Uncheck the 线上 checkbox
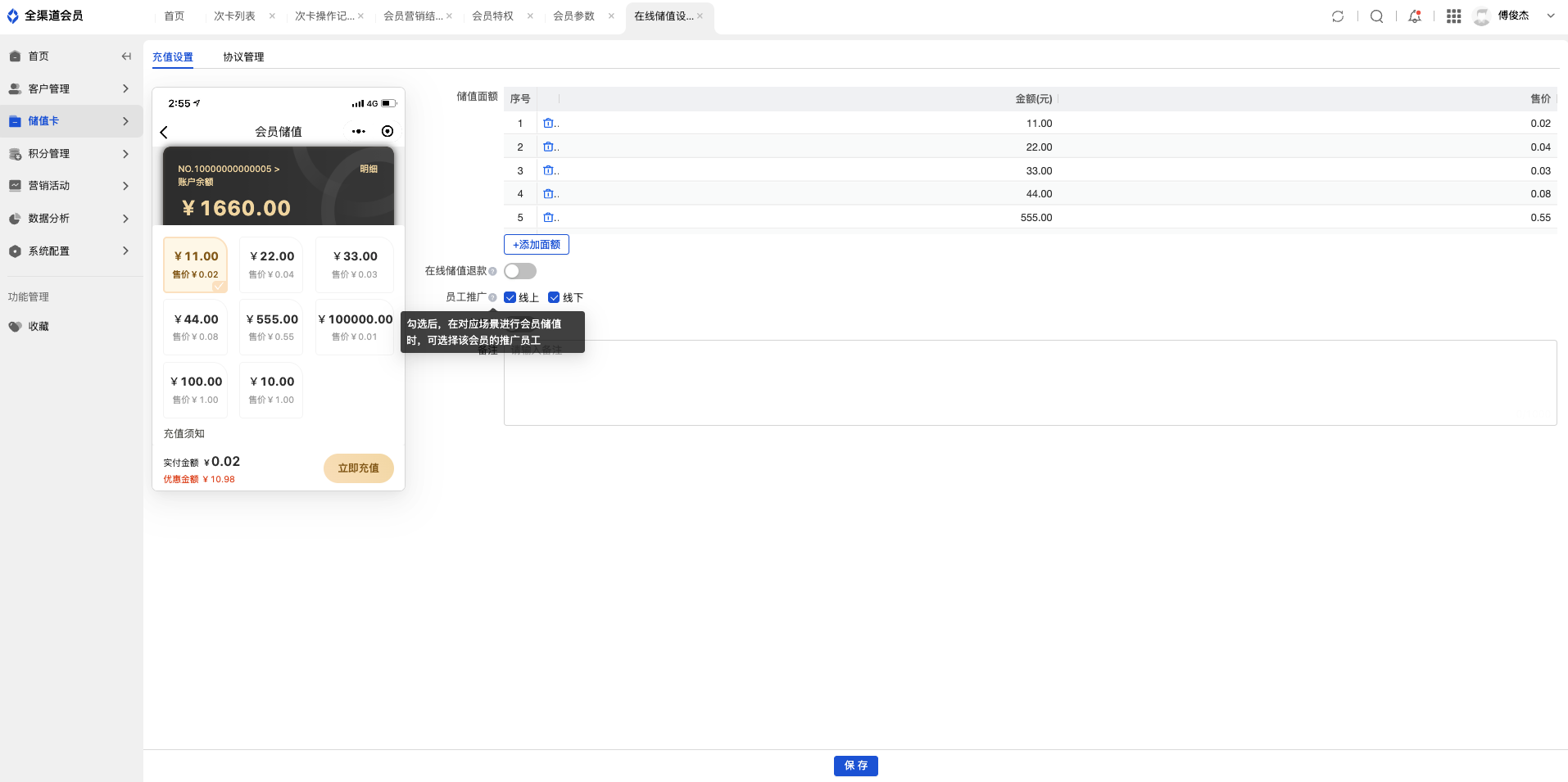 [510, 297]
